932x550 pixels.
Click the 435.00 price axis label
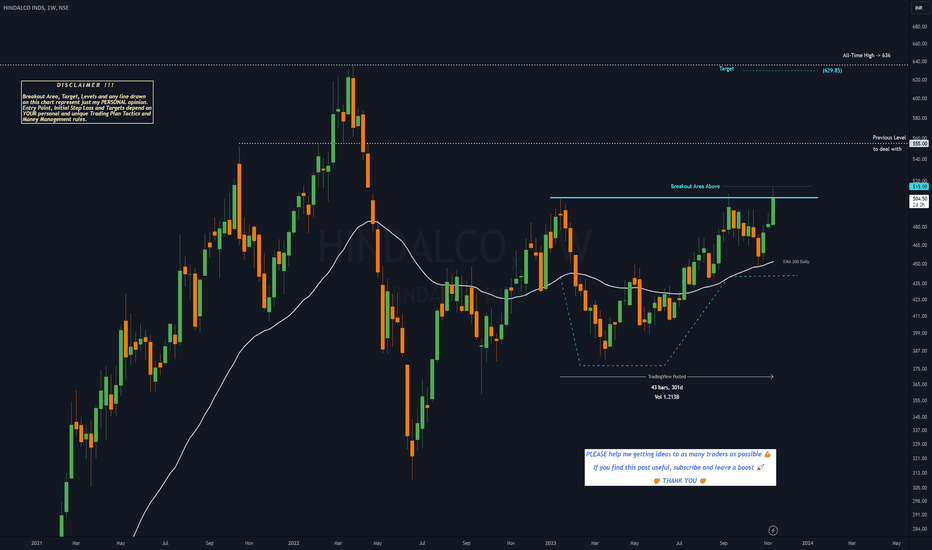pyautogui.click(x=920, y=284)
